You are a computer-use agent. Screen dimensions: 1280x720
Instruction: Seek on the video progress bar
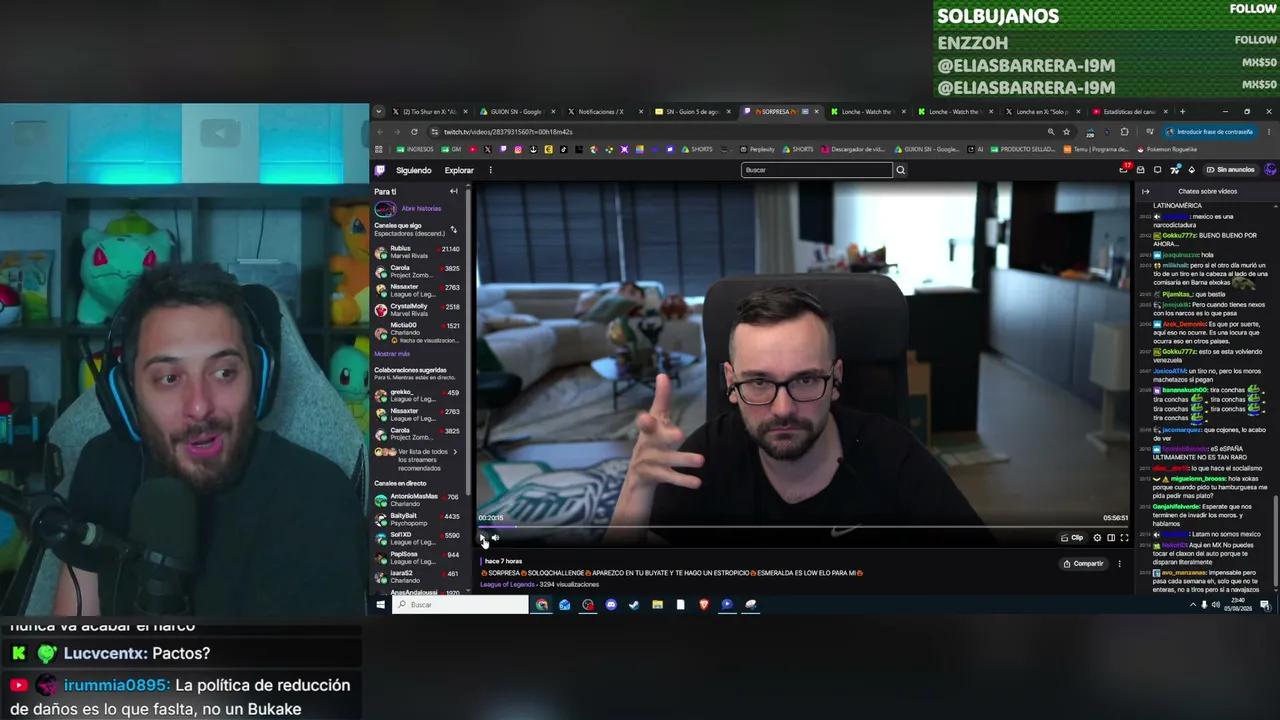pos(803,526)
